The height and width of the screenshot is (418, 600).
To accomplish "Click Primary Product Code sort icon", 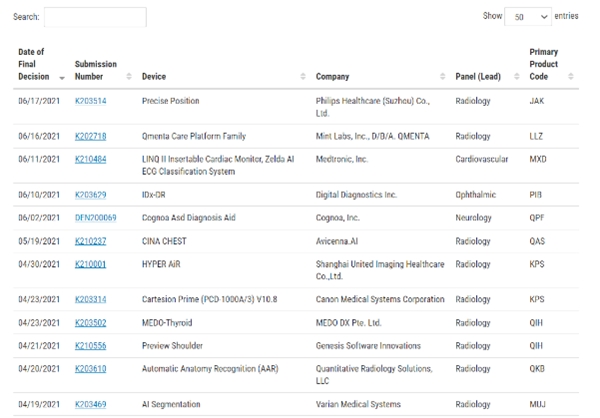I will coord(571,77).
